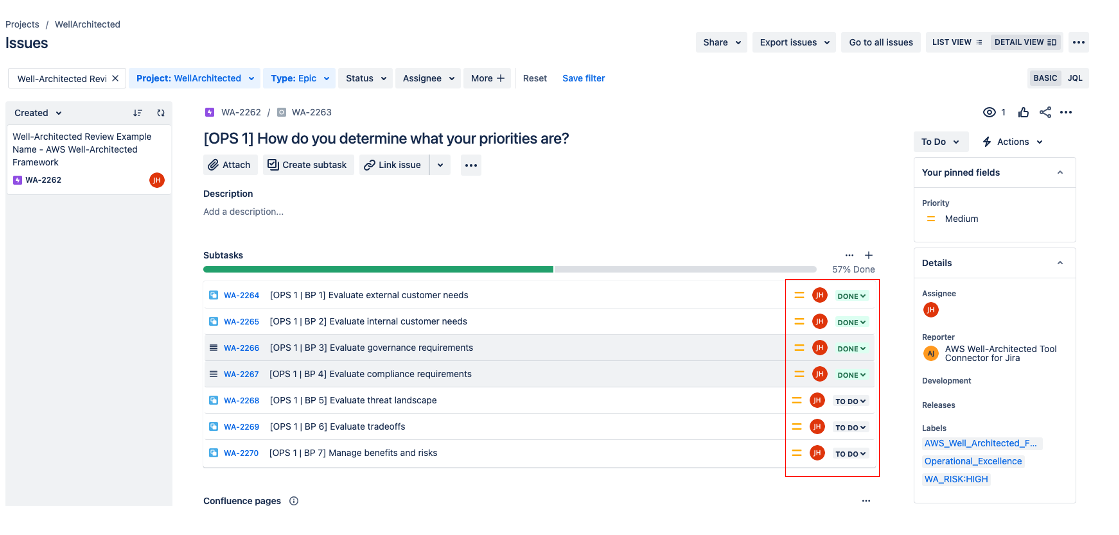
Task: Open the Projects breadcrumb
Action: (x=22, y=24)
